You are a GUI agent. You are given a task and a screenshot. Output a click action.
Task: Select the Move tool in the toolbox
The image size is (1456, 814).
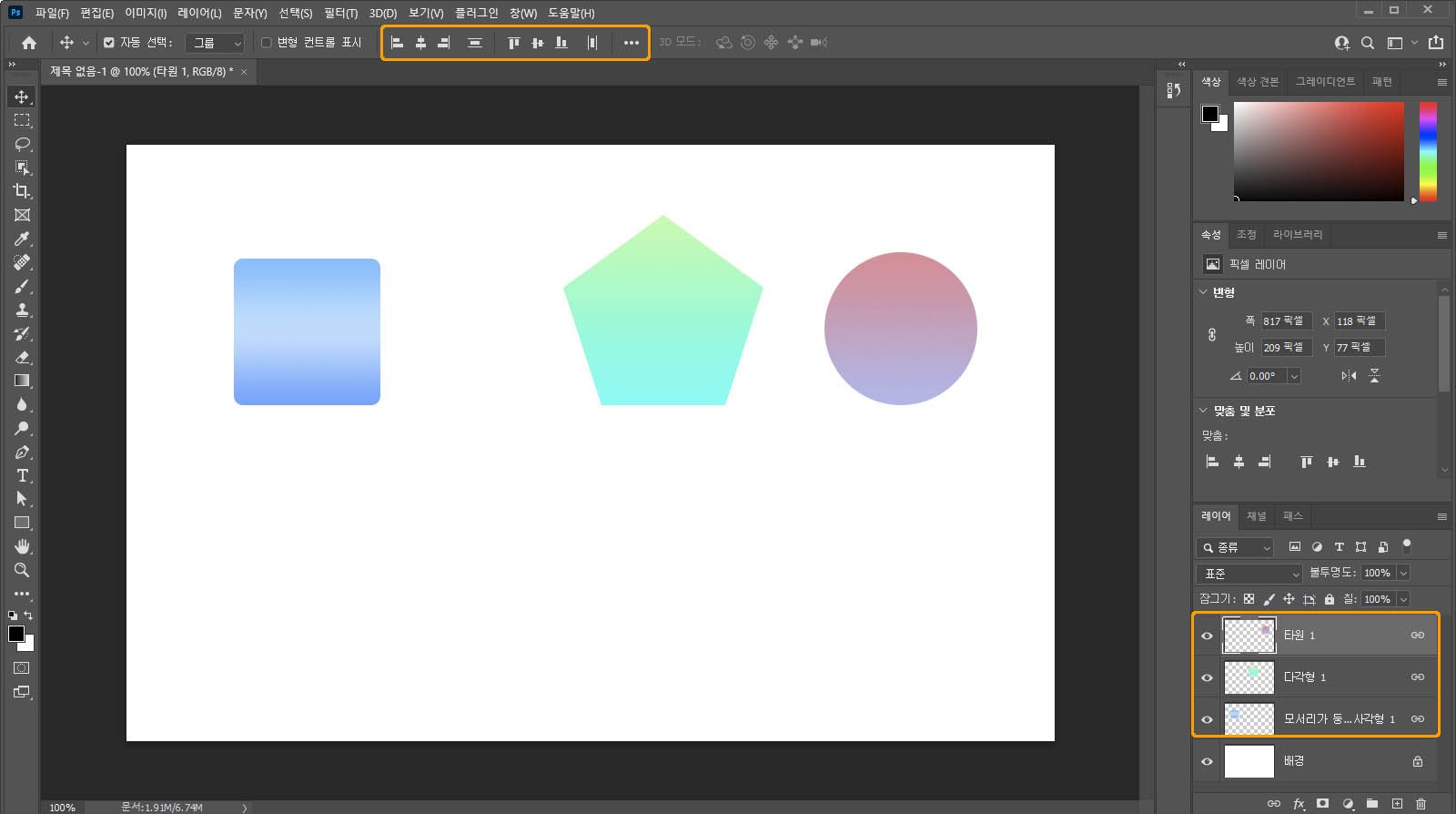pyautogui.click(x=22, y=97)
